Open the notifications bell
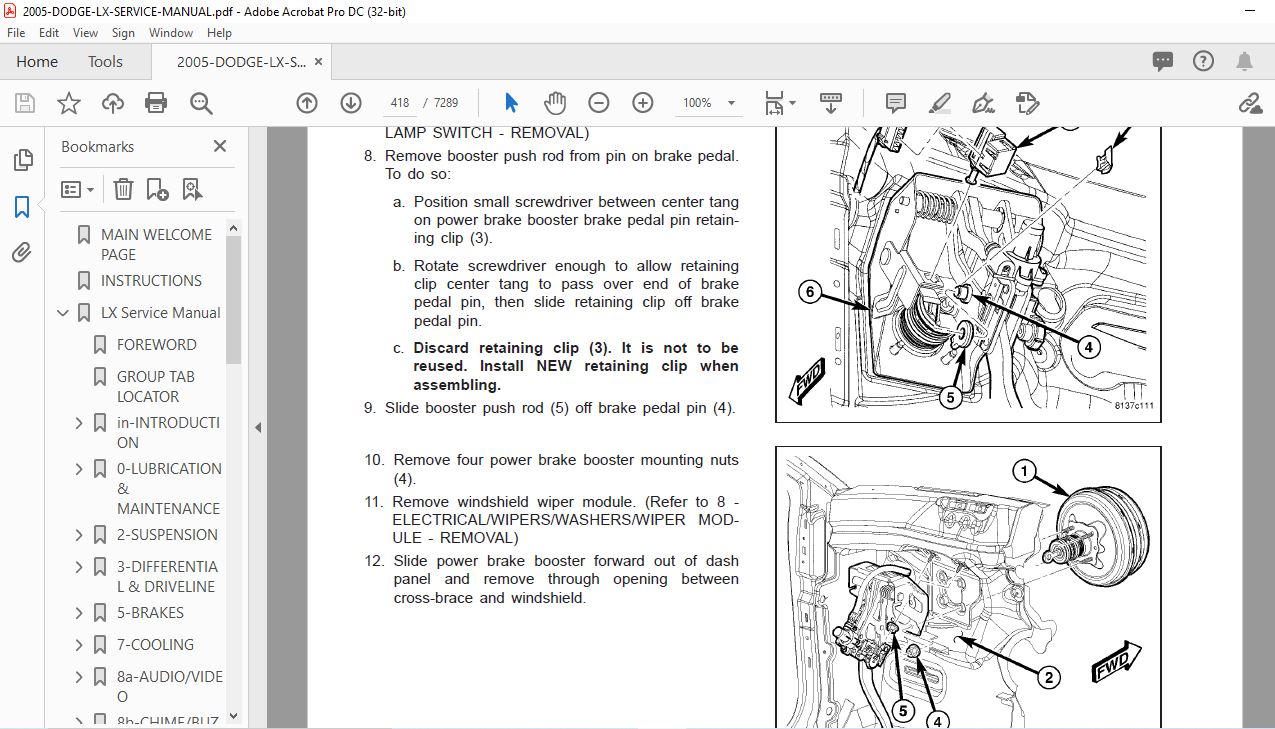 tap(1245, 61)
